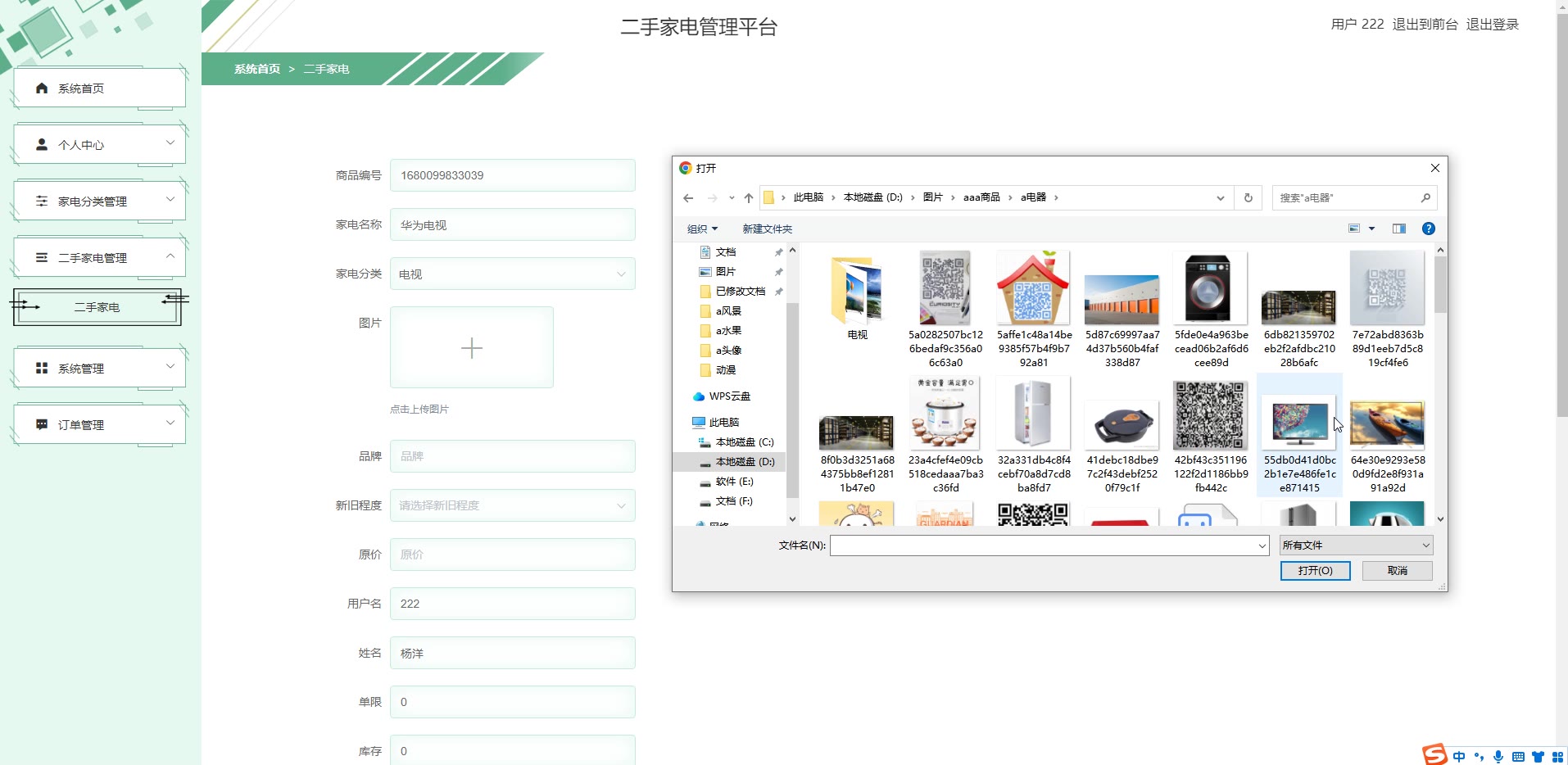The width and height of the screenshot is (1568, 765).
Task: Click the 打开(O) button
Action: pos(1315,571)
